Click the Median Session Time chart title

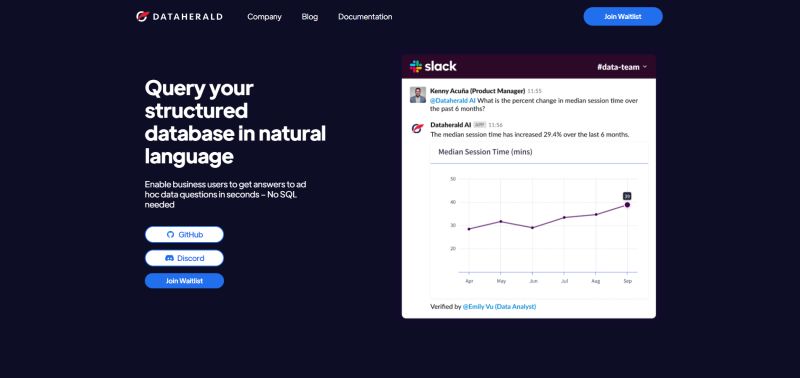(485, 152)
